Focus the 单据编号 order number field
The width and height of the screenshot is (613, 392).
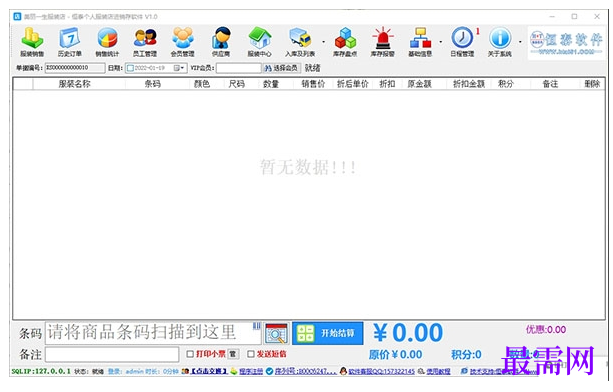75,68
